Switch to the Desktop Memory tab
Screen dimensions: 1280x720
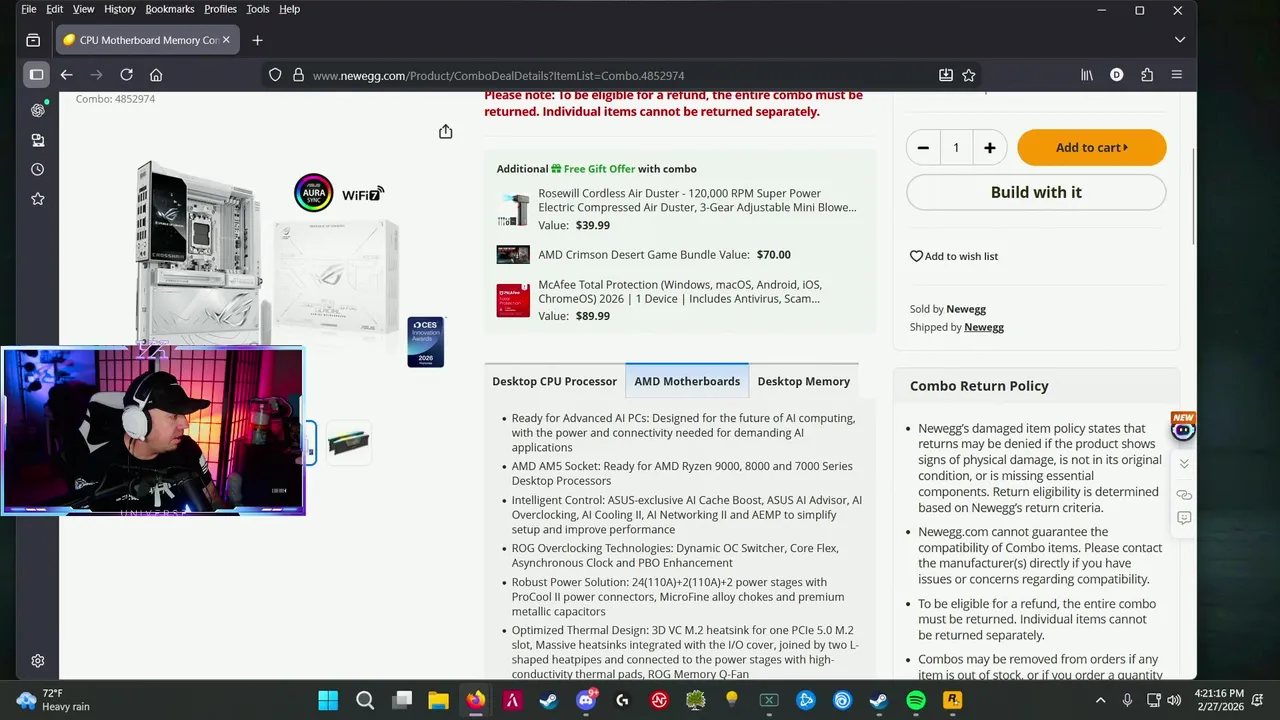point(803,381)
